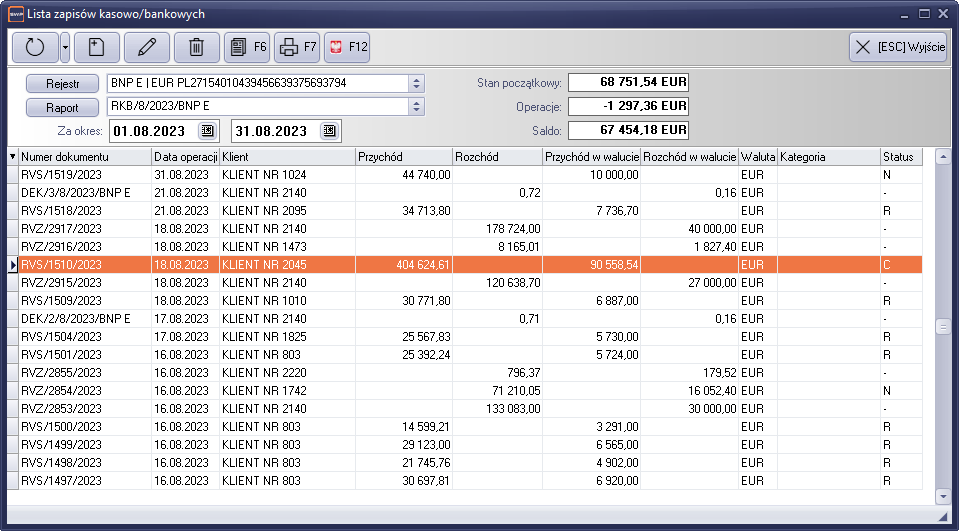Click the pencil edit icon
This screenshot has height=531, width=959.
[x=147, y=47]
